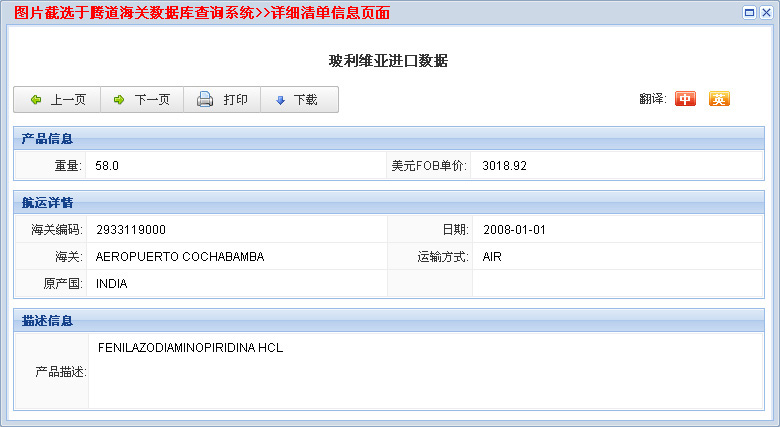
Task: Click the green previous page arrow icon
Action: point(36,100)
